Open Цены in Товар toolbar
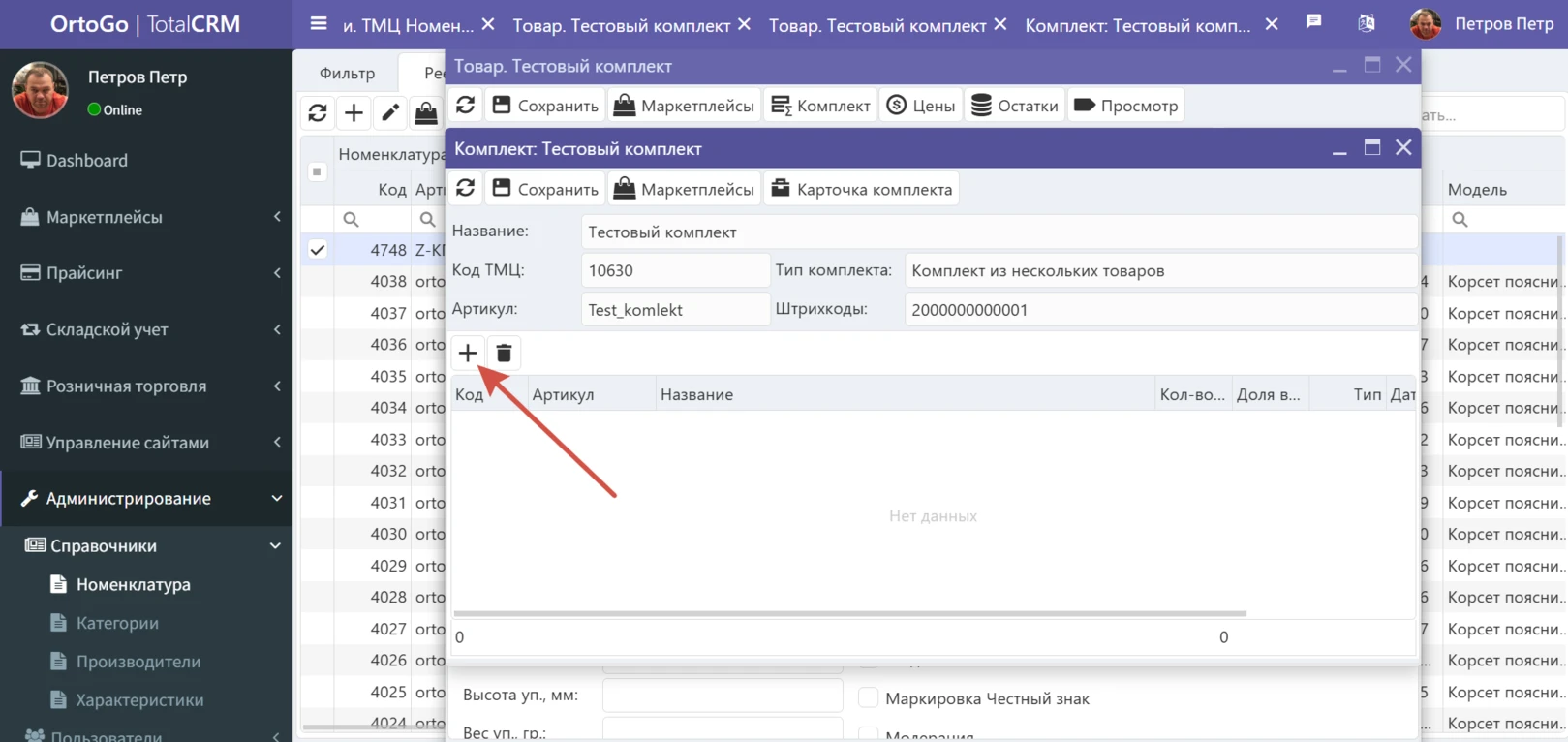The width and height of the screenshot is (1568, 742). click(921, 106)
